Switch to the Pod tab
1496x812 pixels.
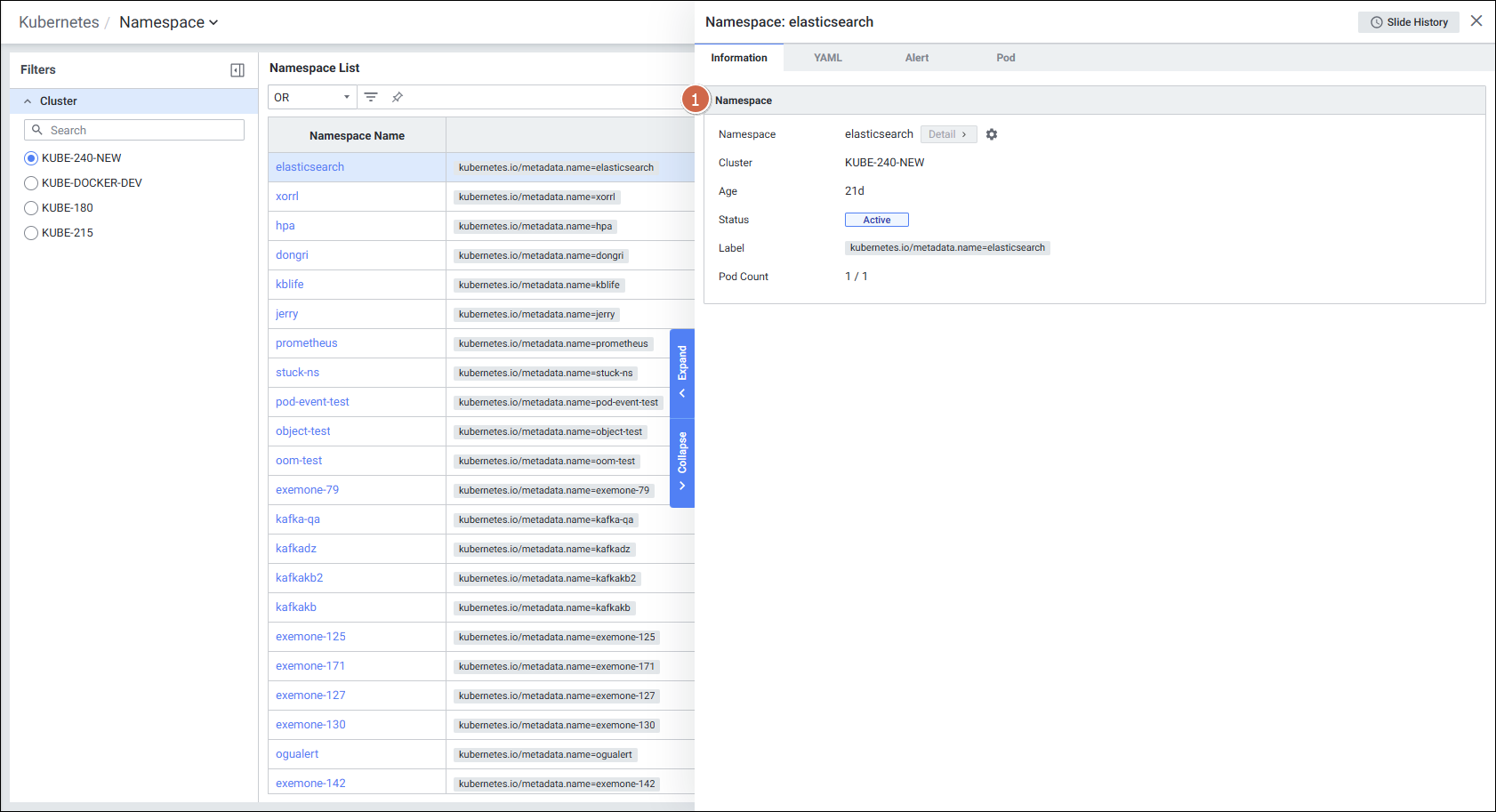[x=1005, y=58]
